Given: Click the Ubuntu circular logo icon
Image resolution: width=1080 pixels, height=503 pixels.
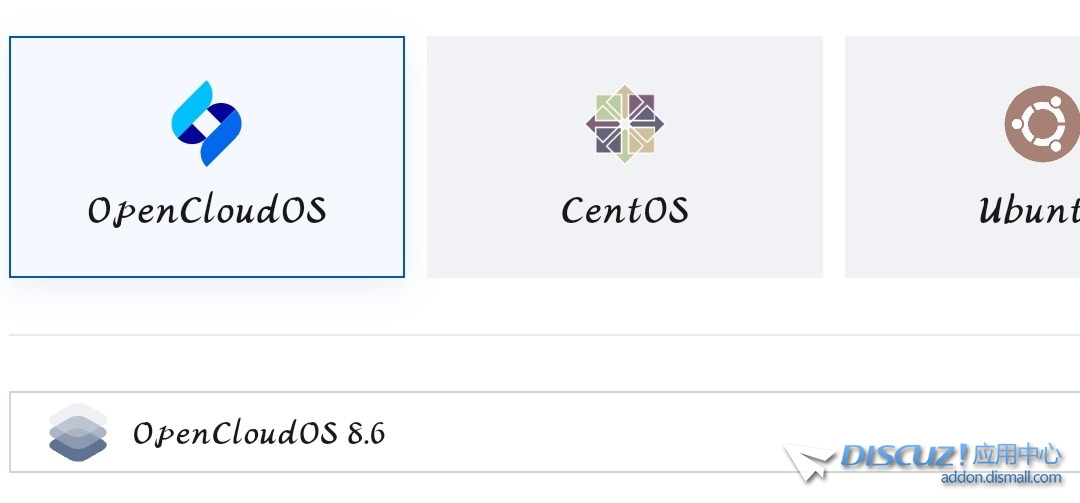Looking at the screenshot, I should [x=1042, y=124].
